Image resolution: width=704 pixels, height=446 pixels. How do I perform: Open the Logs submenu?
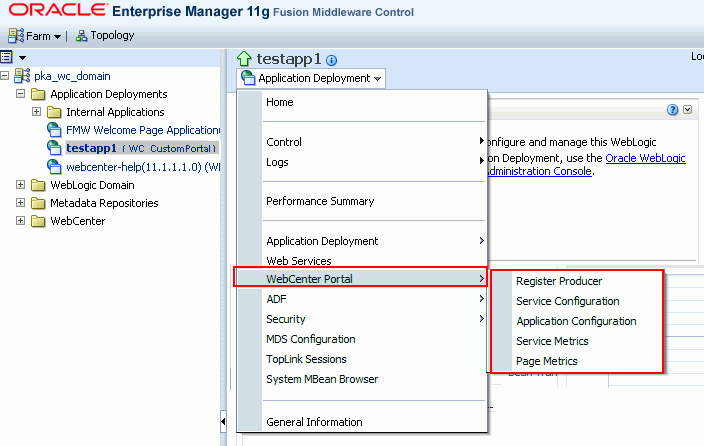pyautogui.click(x=361, y=162)
